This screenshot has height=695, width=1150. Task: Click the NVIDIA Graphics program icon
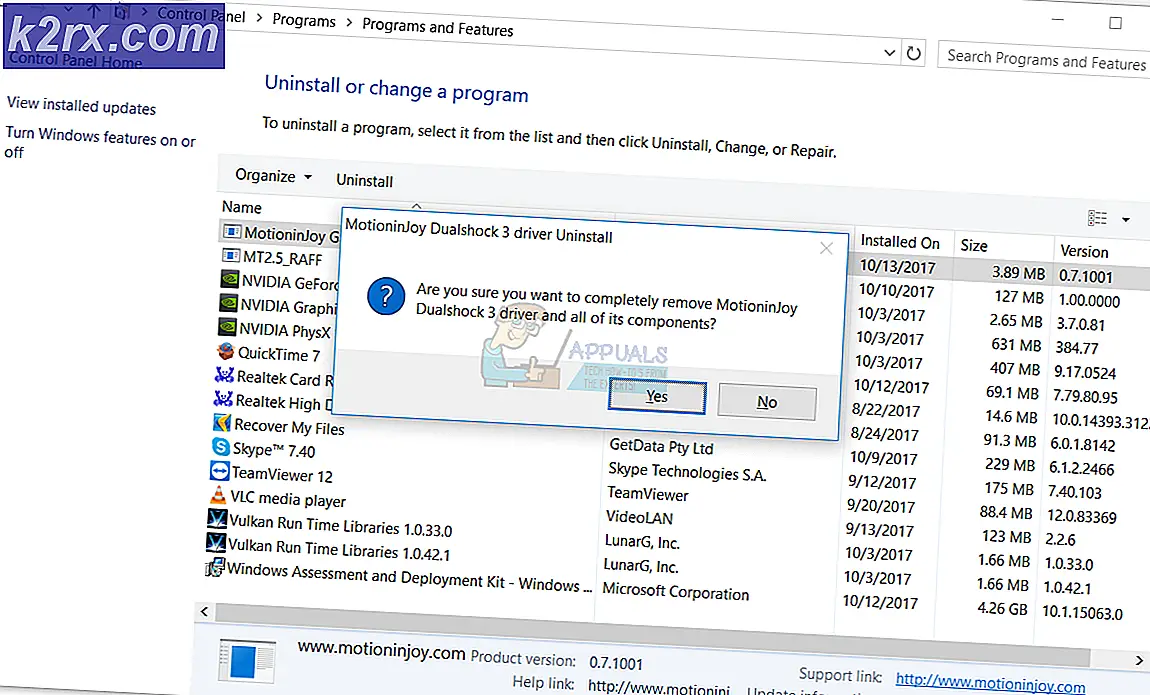pyautogui.click(x=228, y=303)
